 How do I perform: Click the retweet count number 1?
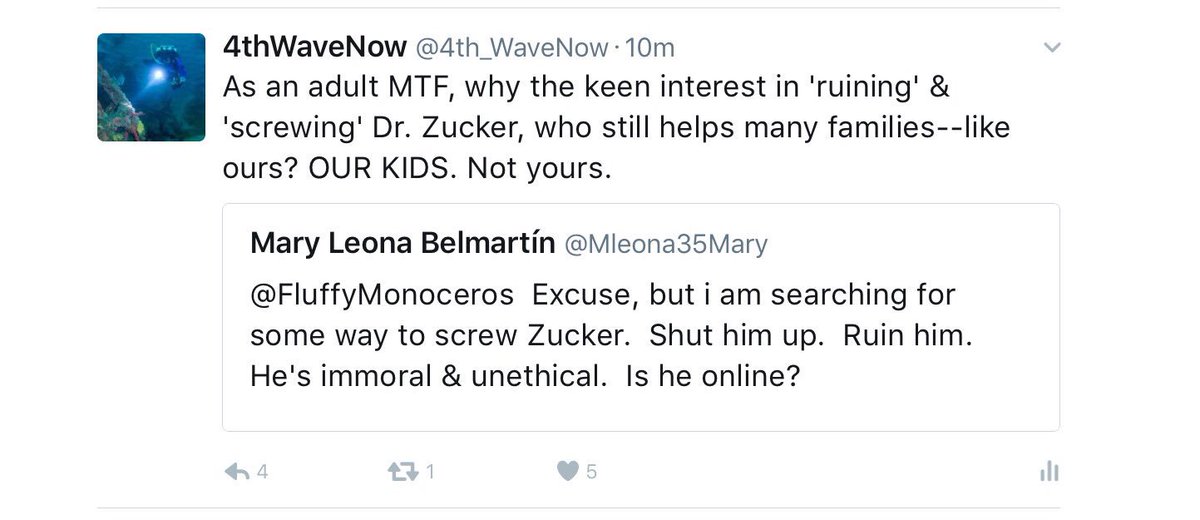tap(430, 472)
